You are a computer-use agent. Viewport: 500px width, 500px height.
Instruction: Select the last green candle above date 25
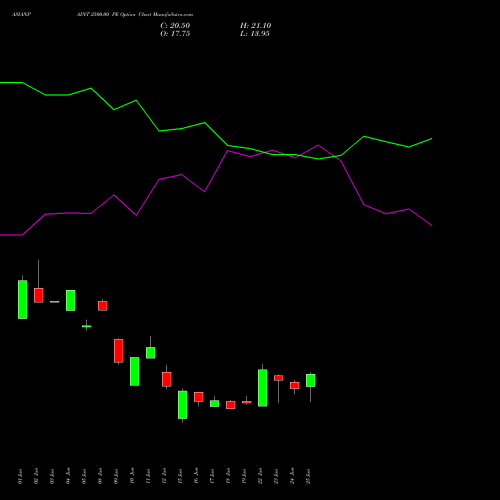click(x=311, y=380)
